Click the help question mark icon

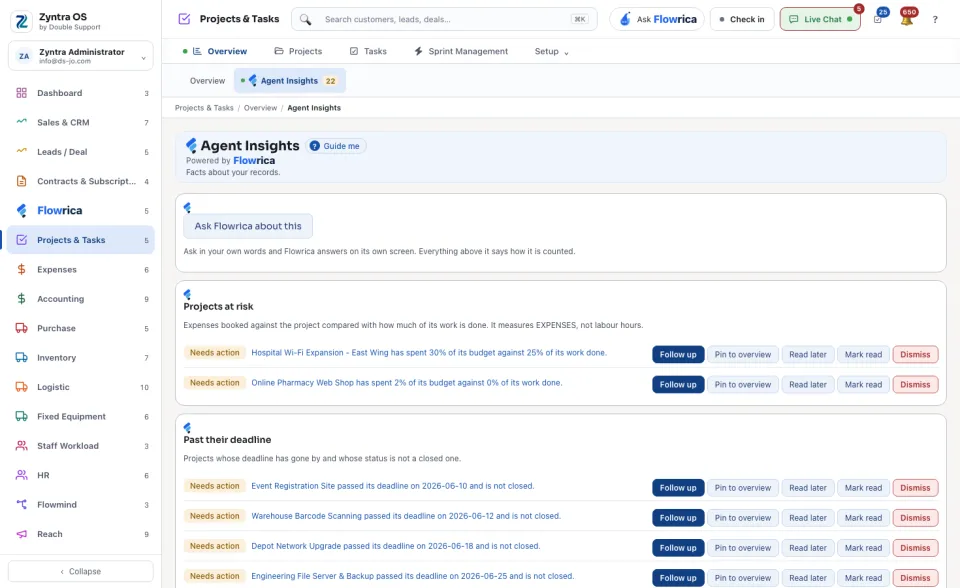(x=935, y=20)
